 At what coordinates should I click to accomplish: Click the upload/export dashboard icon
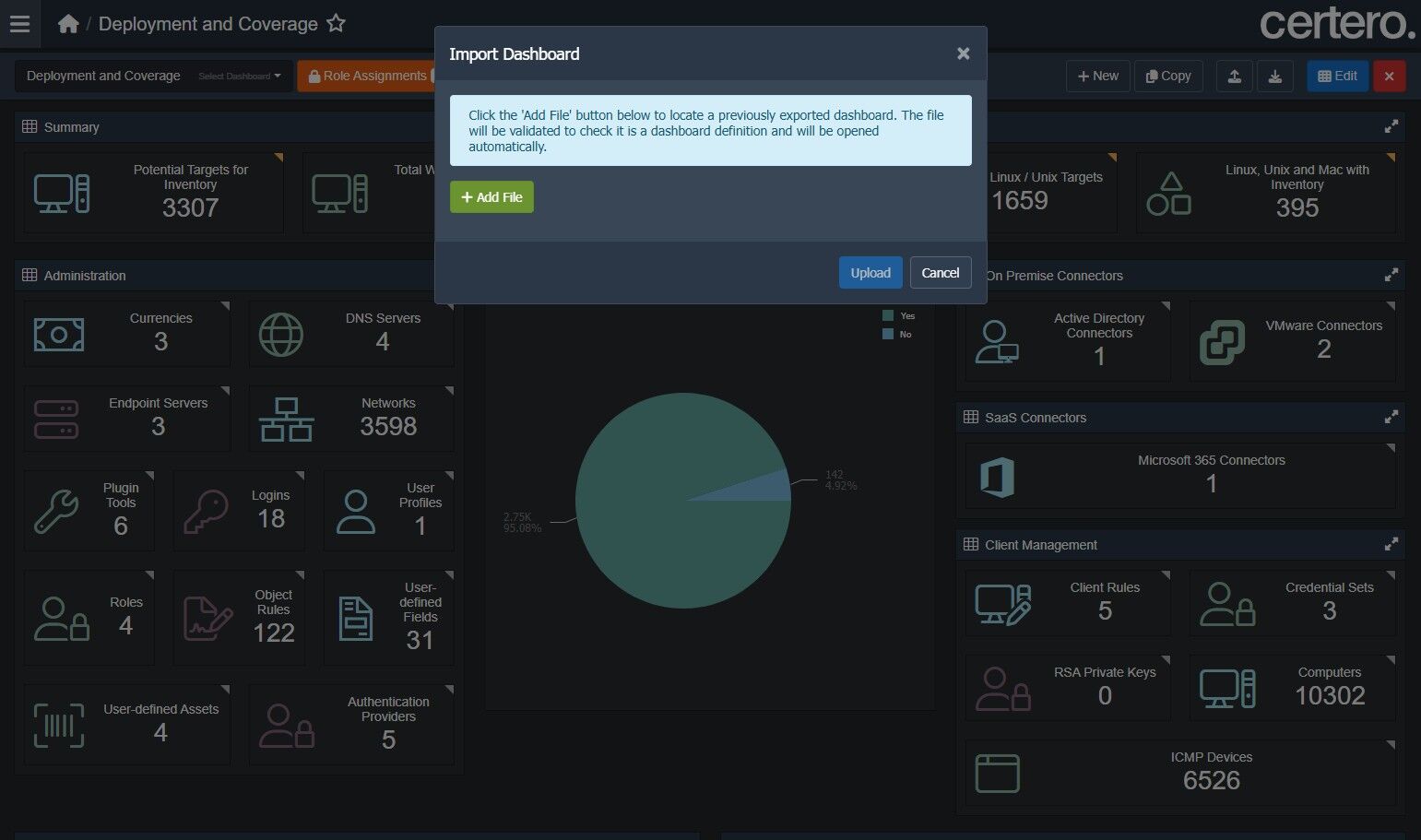point(1234,77)
